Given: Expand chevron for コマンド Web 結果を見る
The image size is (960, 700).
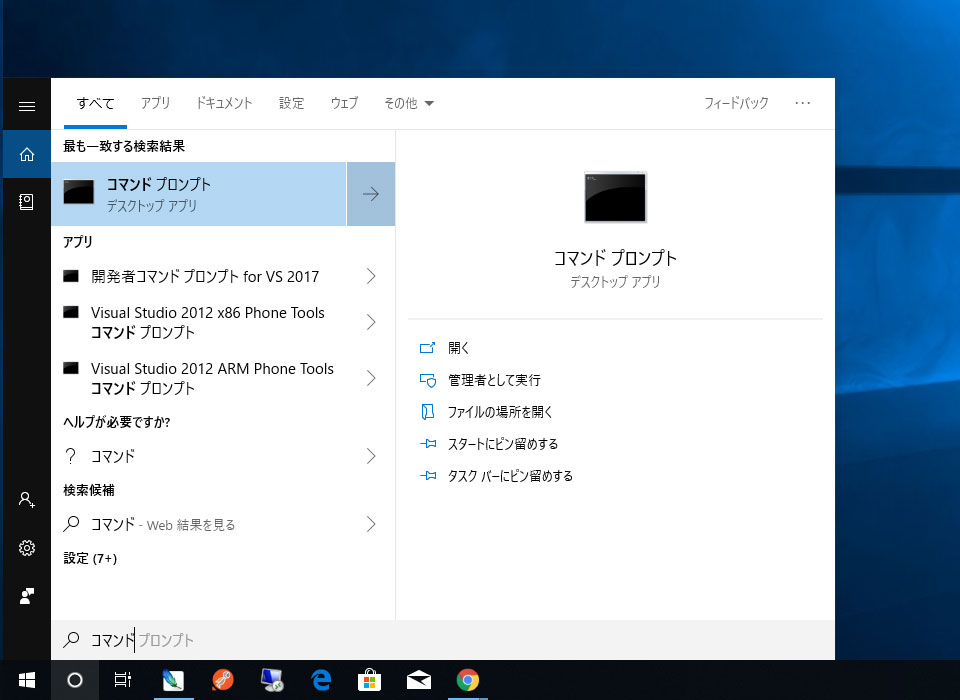Looking at the screenshot, I should pyautogui.click(x=371, y=524).
